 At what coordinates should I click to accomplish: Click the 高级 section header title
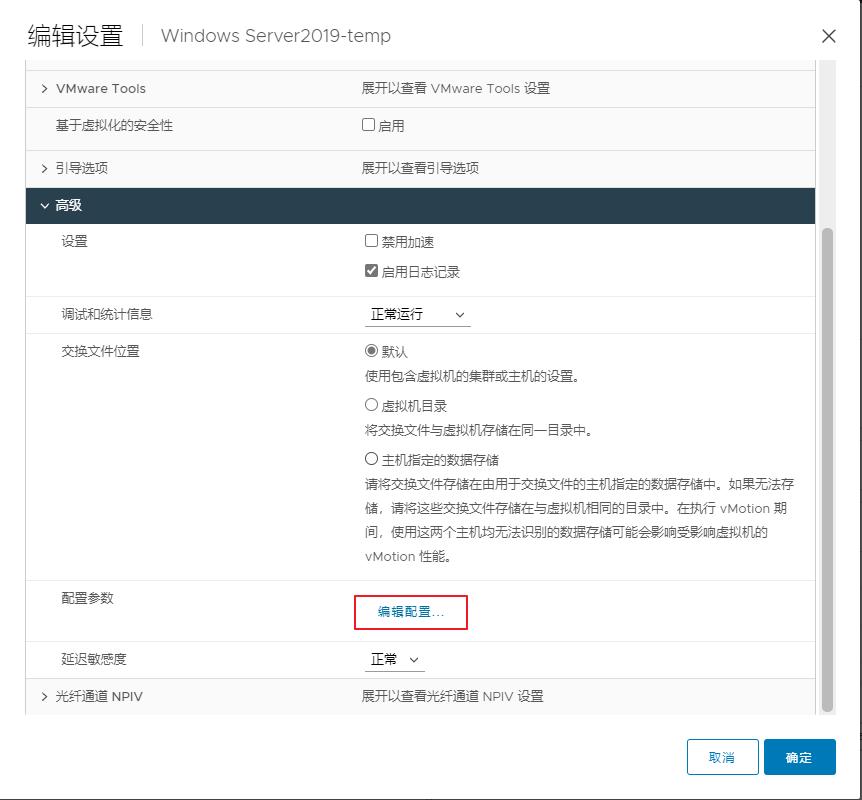coord(69,206)
